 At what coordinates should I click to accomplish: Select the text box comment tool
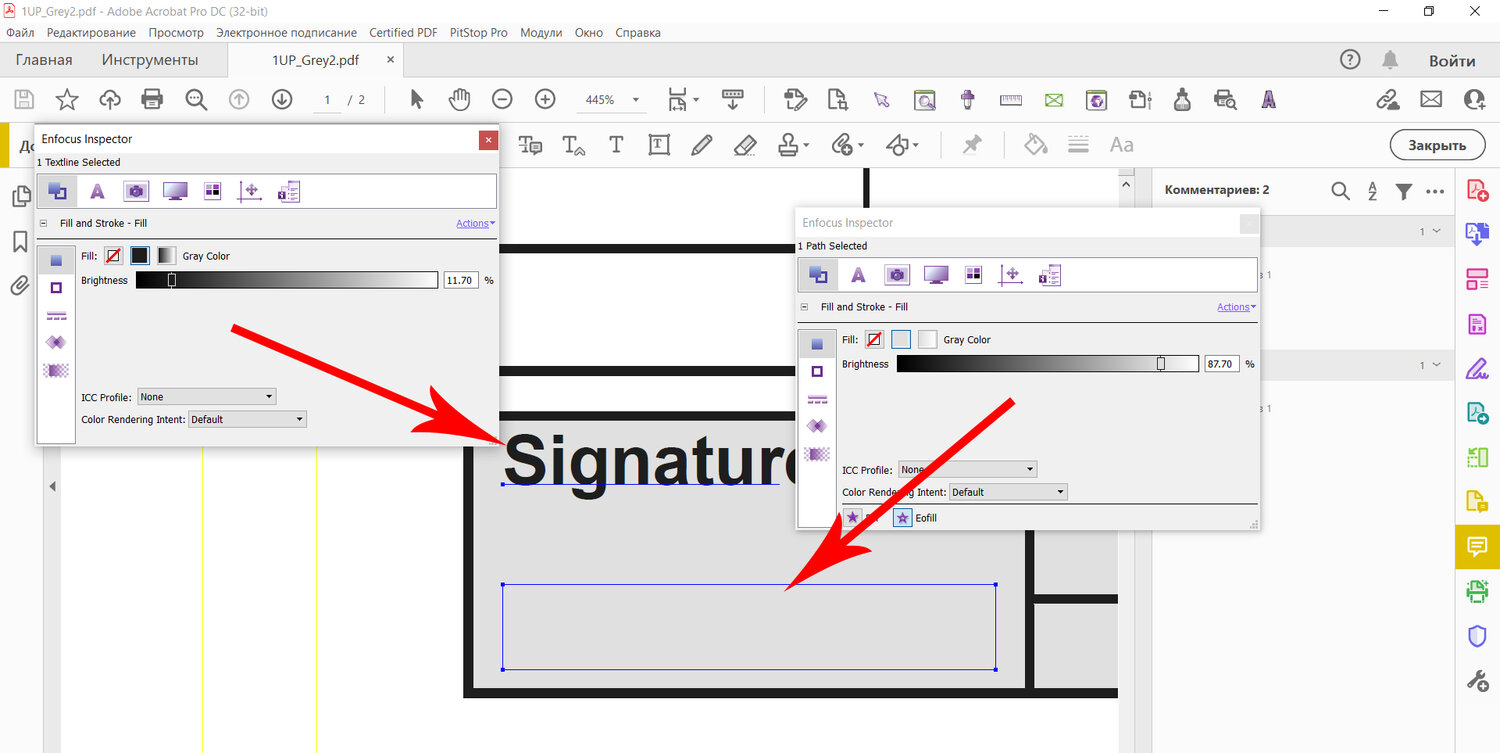click(x=659, y=145)
